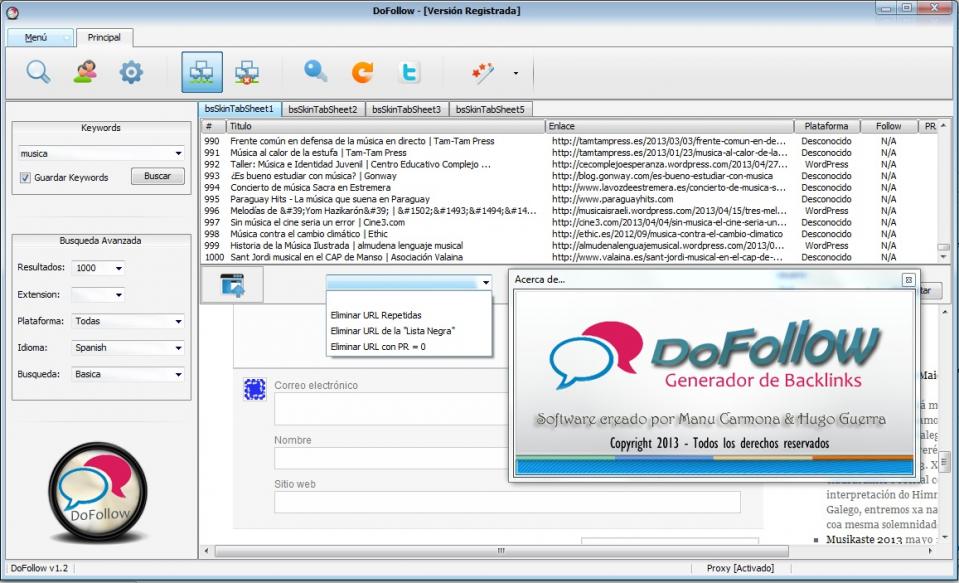Open the settings gear icon
This screenshot has width=959, height=583.
(131, 72)
